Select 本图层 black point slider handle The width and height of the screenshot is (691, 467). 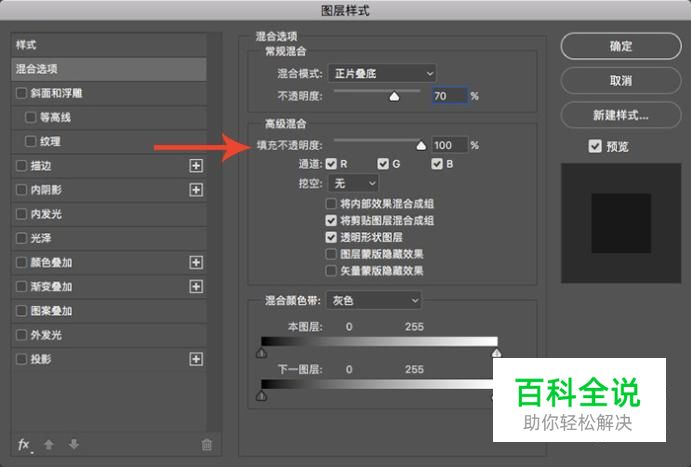pyautogui.click(x=261, y=353)
